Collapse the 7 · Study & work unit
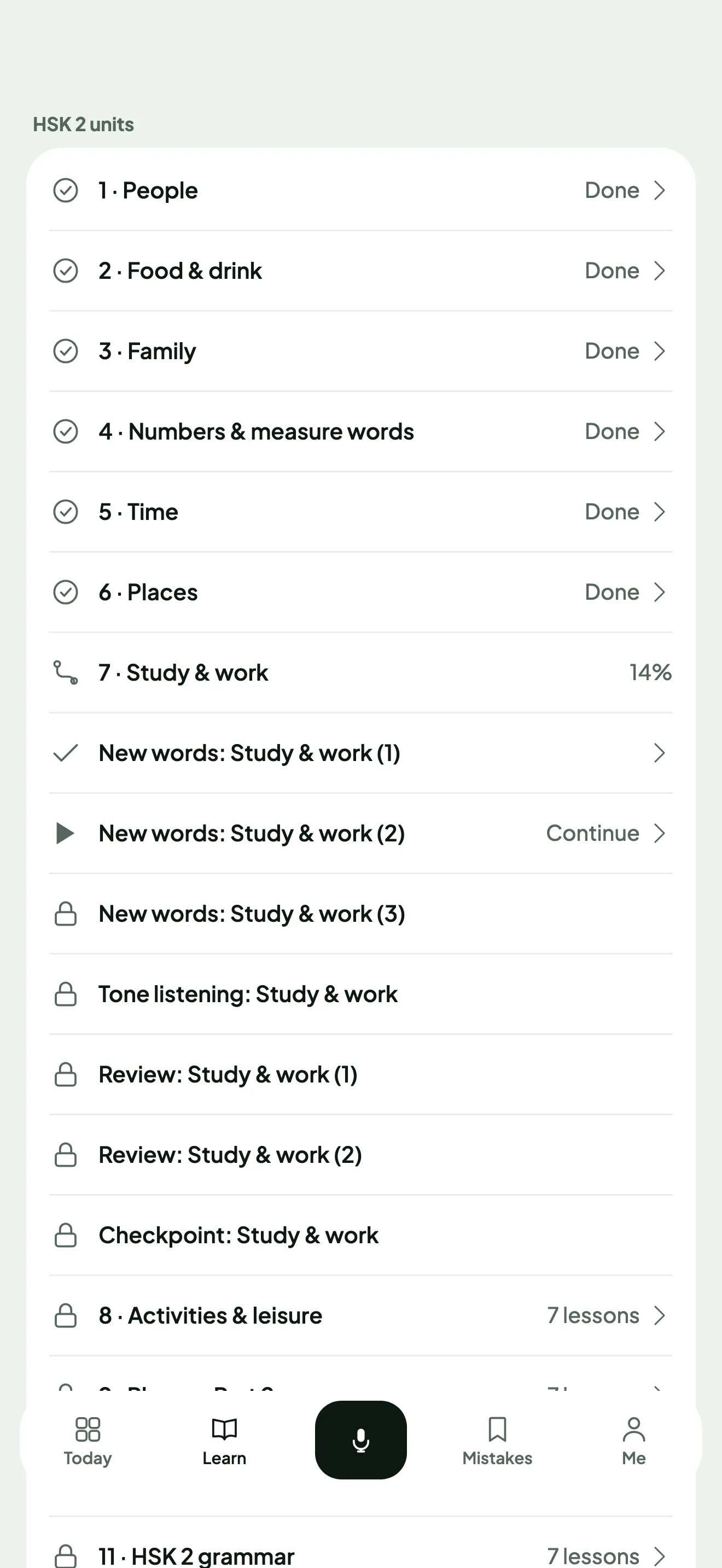The height and width of the screenshot is (1568, 722). click(x=361, y=672)
